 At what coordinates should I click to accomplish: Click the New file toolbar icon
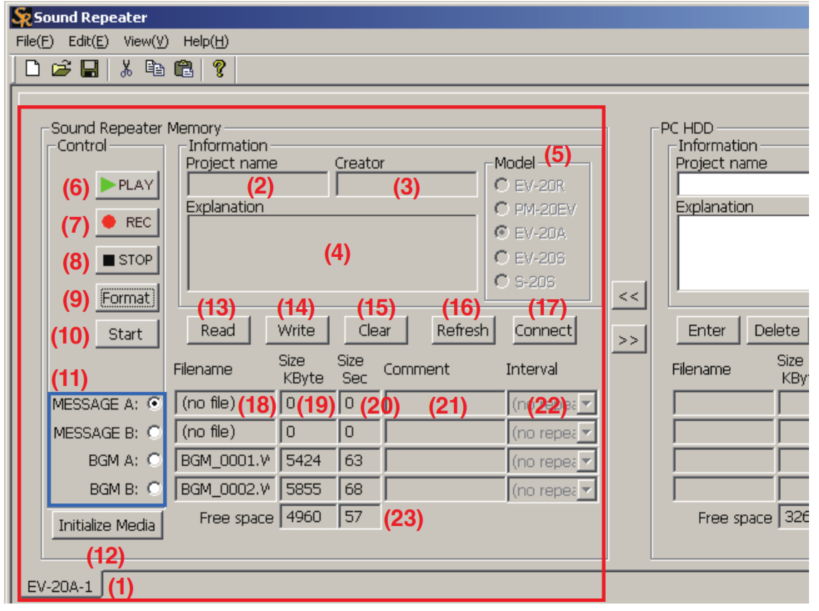pos(33,68)
